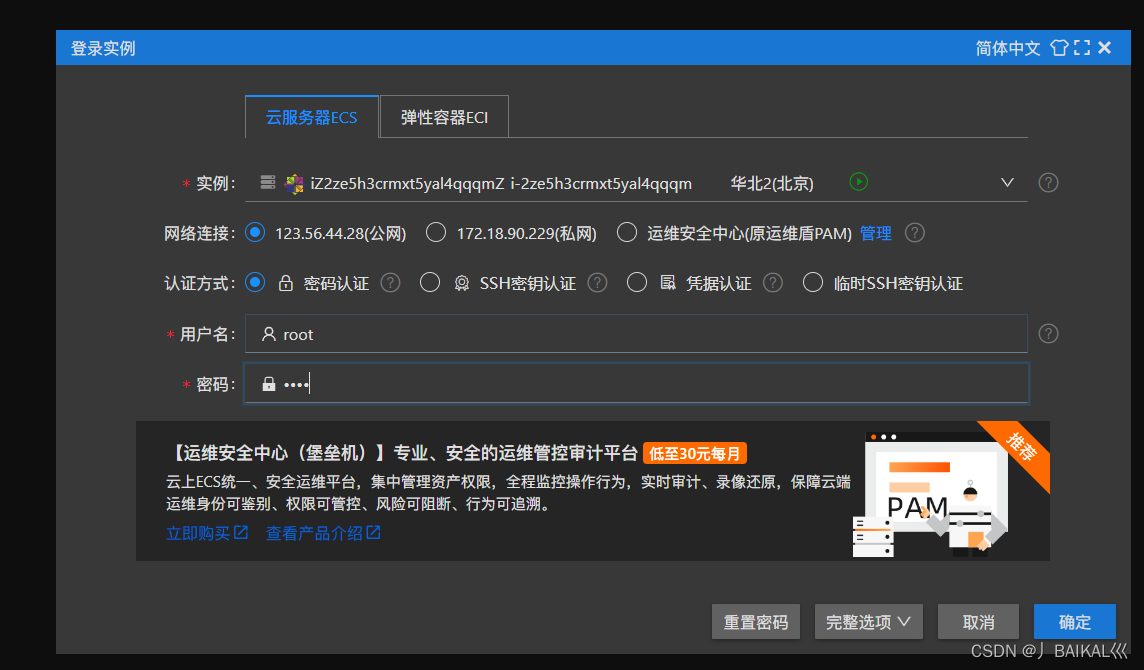Click the PAM illustration thumbnail in the banner
The image size is (1144, 670).
(x=931, y=494)
